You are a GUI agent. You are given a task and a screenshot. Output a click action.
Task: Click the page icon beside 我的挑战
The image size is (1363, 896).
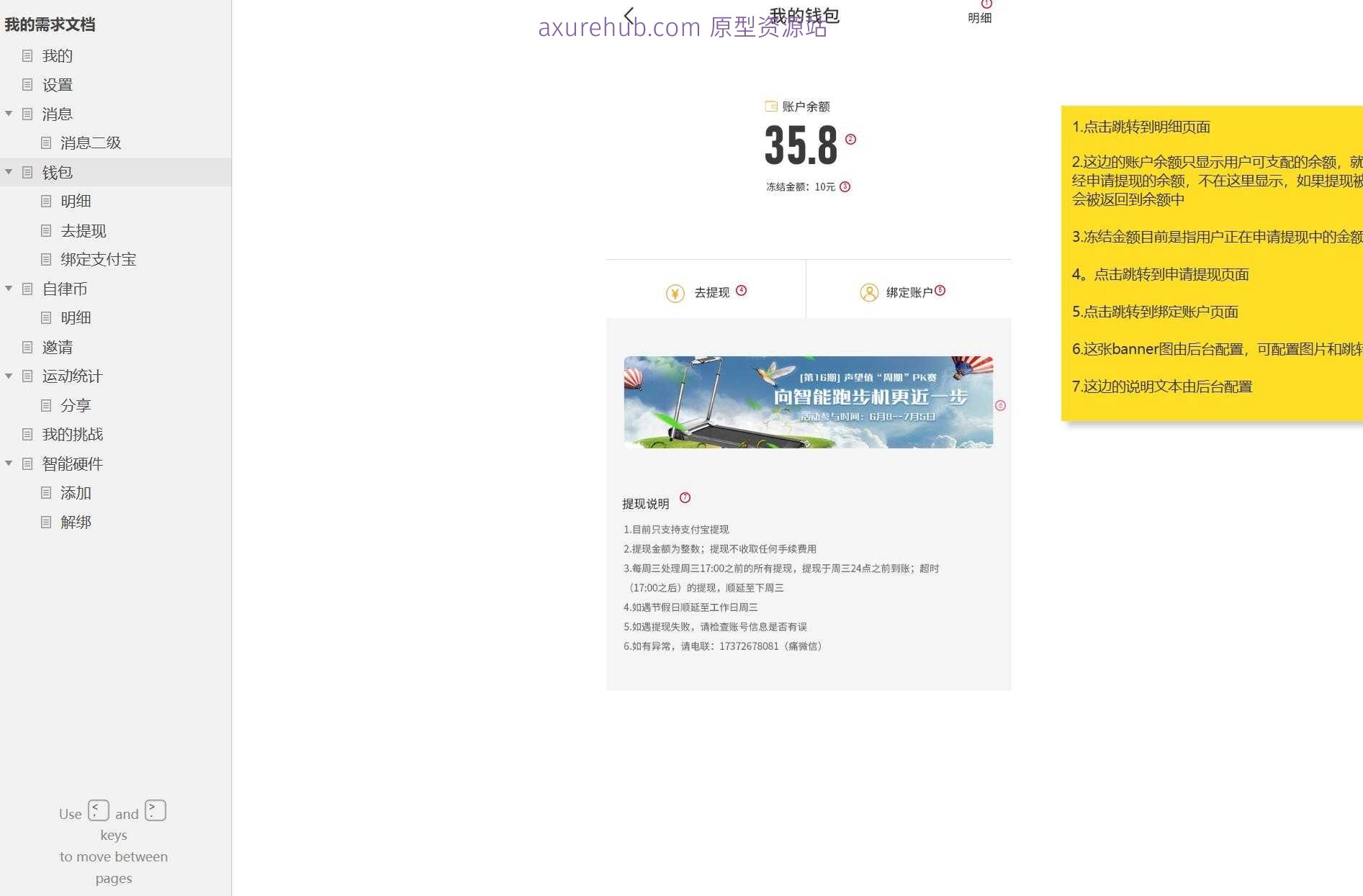27,434
